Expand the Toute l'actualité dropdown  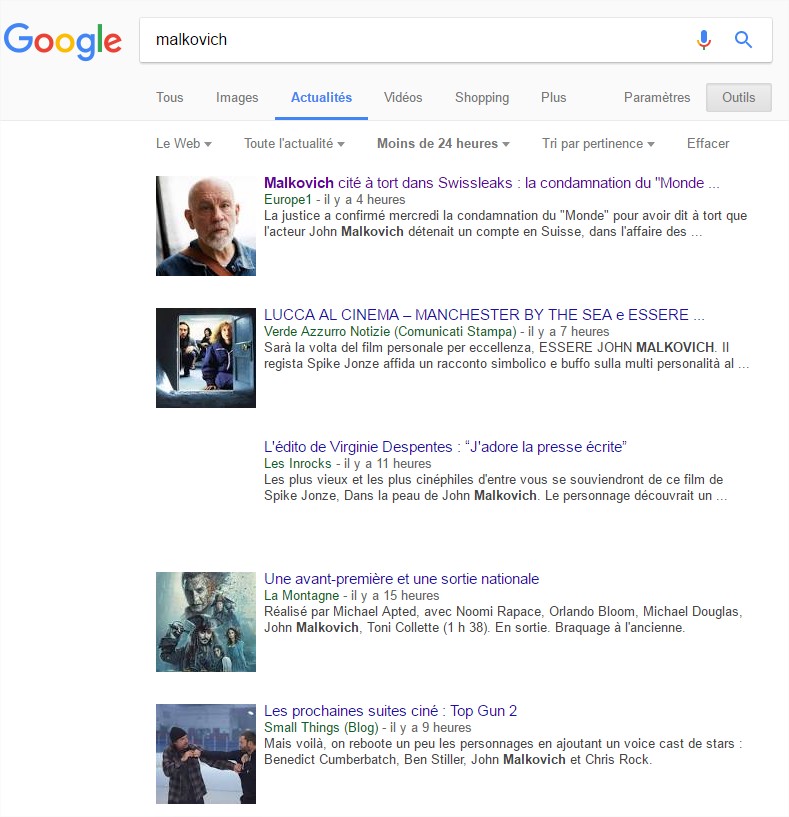click(x=294, y=143)
